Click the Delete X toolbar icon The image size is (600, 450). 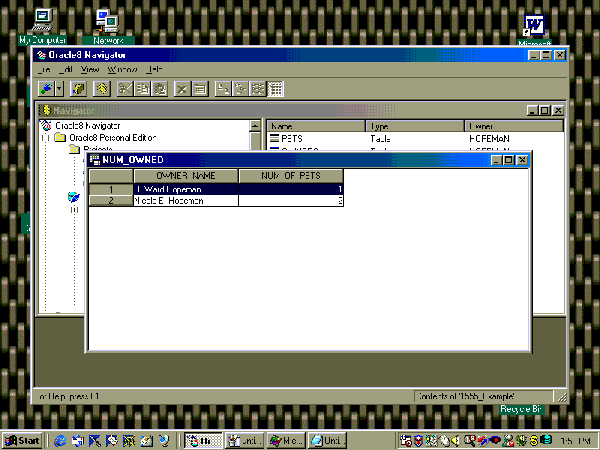click(182, 89)
